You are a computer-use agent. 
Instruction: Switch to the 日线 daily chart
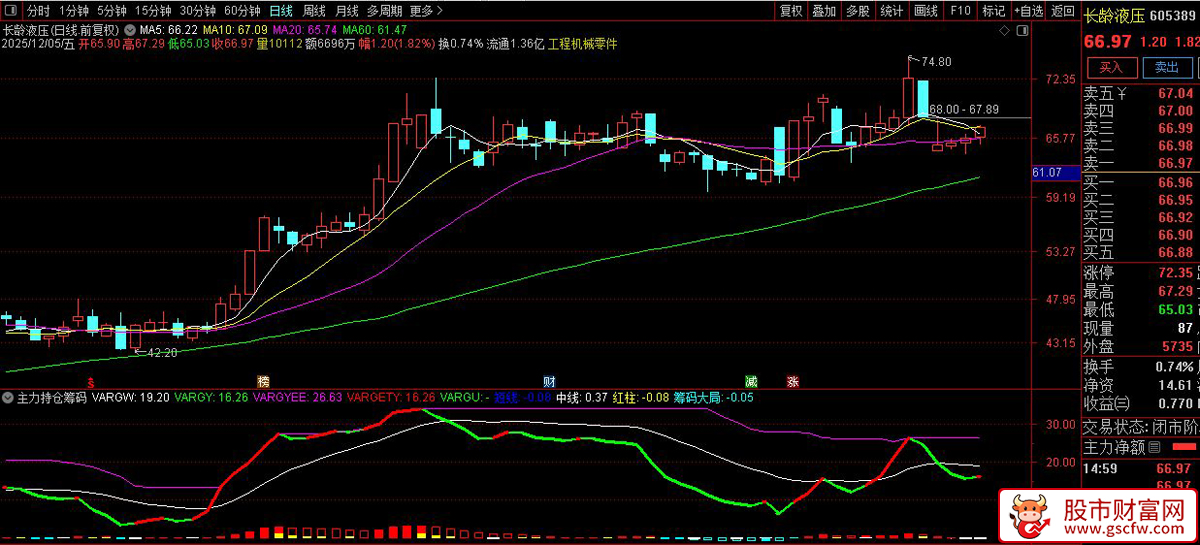[x=281, y=11]
